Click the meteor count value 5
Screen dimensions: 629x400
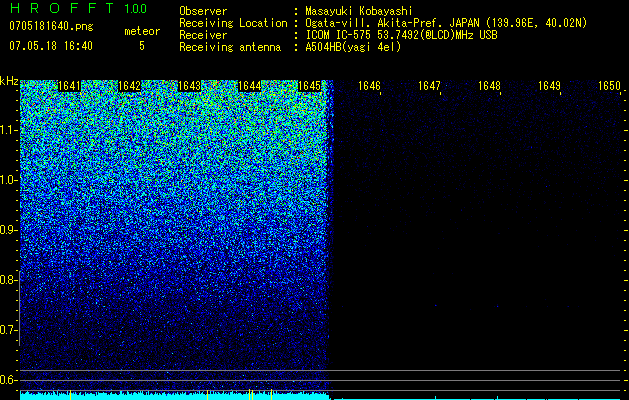(x=142, y=46)
